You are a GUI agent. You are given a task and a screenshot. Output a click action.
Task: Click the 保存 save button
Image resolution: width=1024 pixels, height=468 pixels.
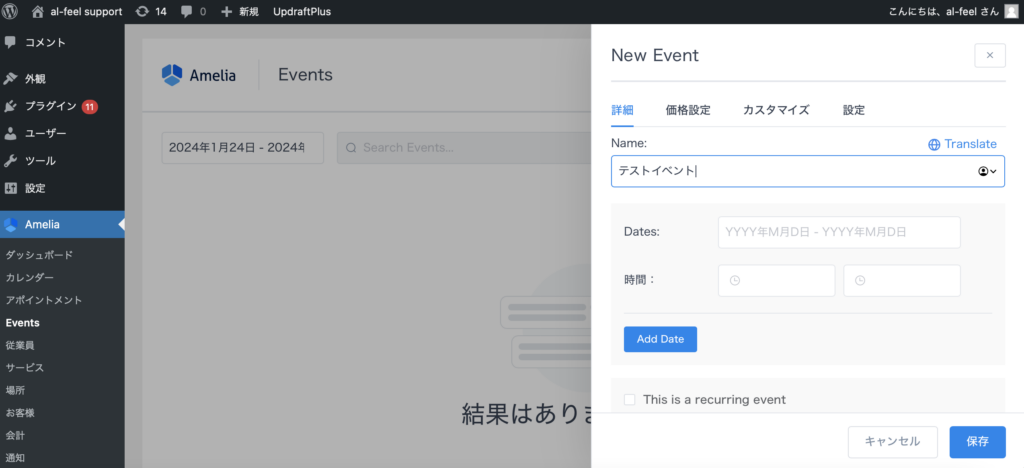pos(977,441)
